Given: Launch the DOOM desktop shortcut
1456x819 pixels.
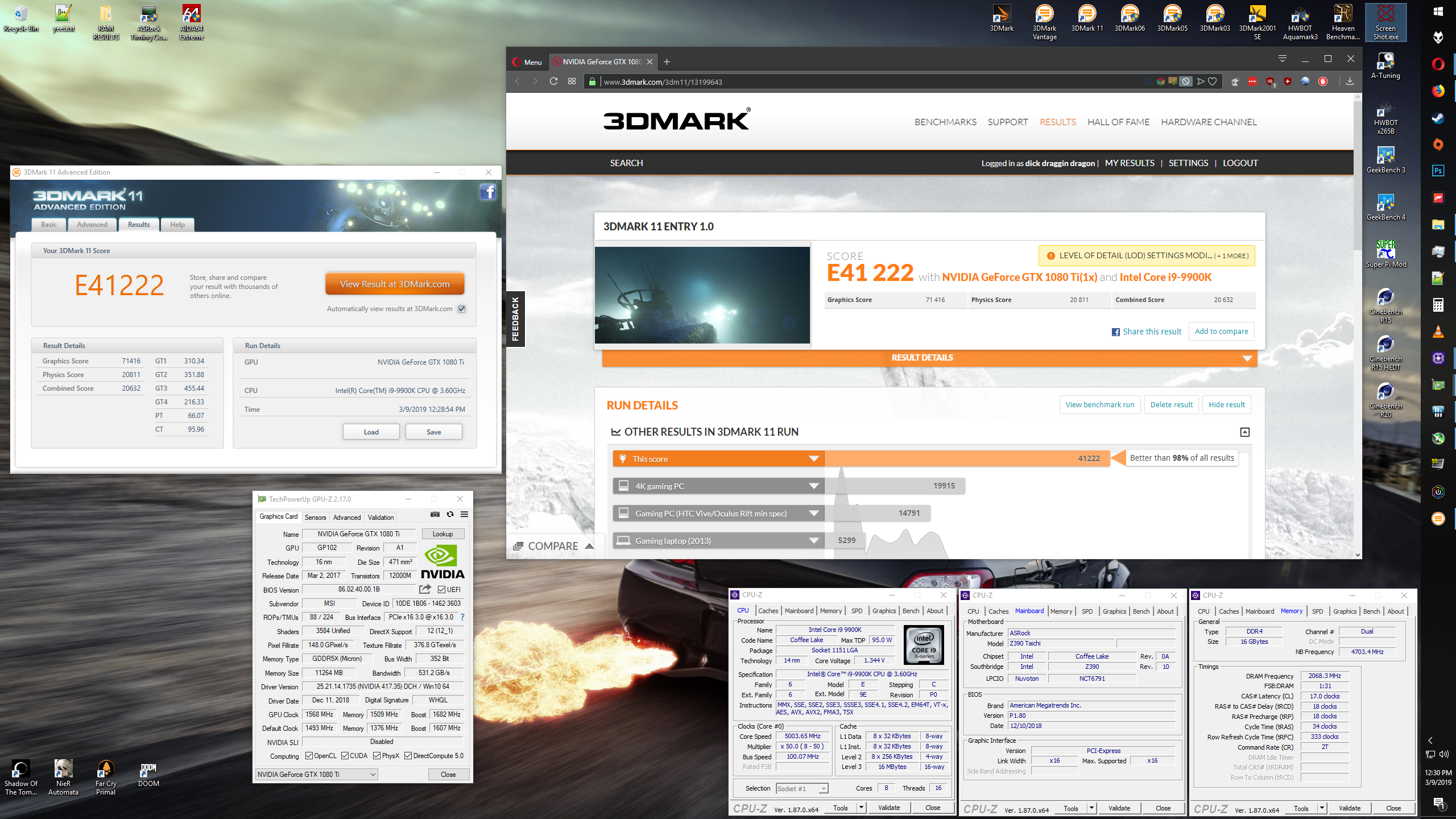Looking at the screenshot, I should 148,774.
